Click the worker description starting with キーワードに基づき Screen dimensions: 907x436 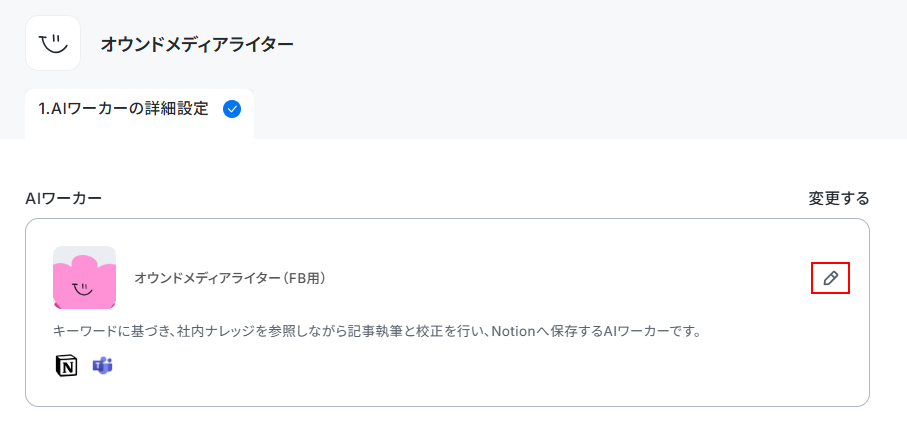click(x=377, y=332)
